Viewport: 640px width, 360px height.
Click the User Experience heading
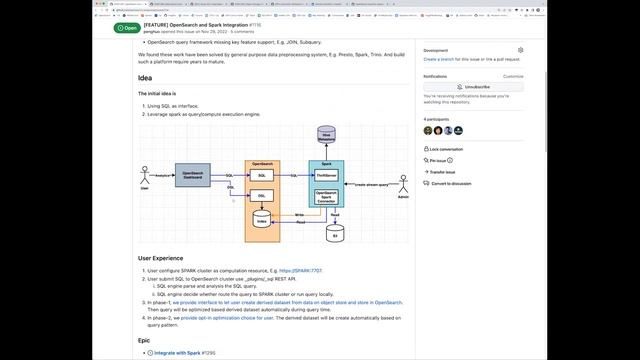(160, 258)
